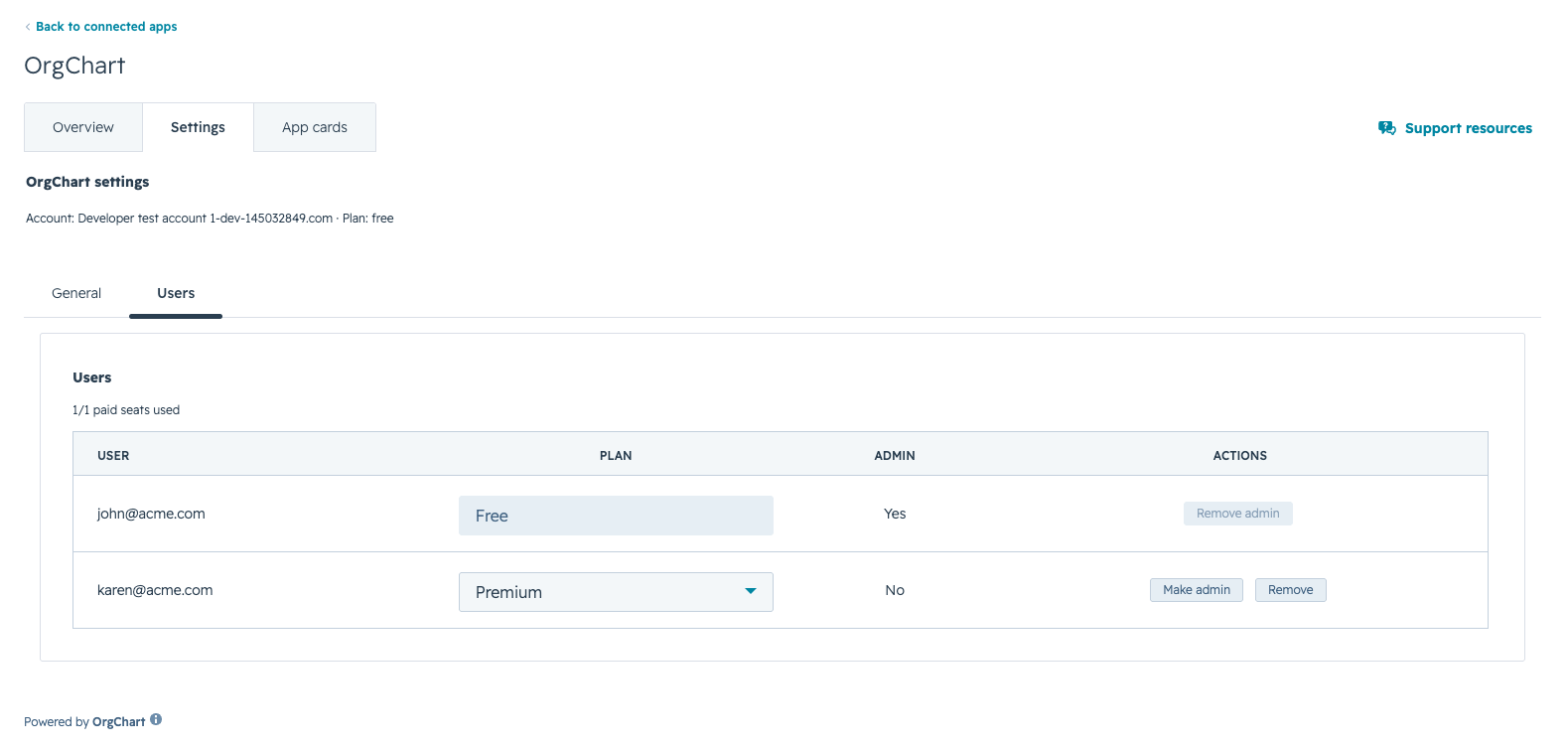The image size is (1568, 749).
Task: Click the Support resources chat icon
Action: (1387, 128)
